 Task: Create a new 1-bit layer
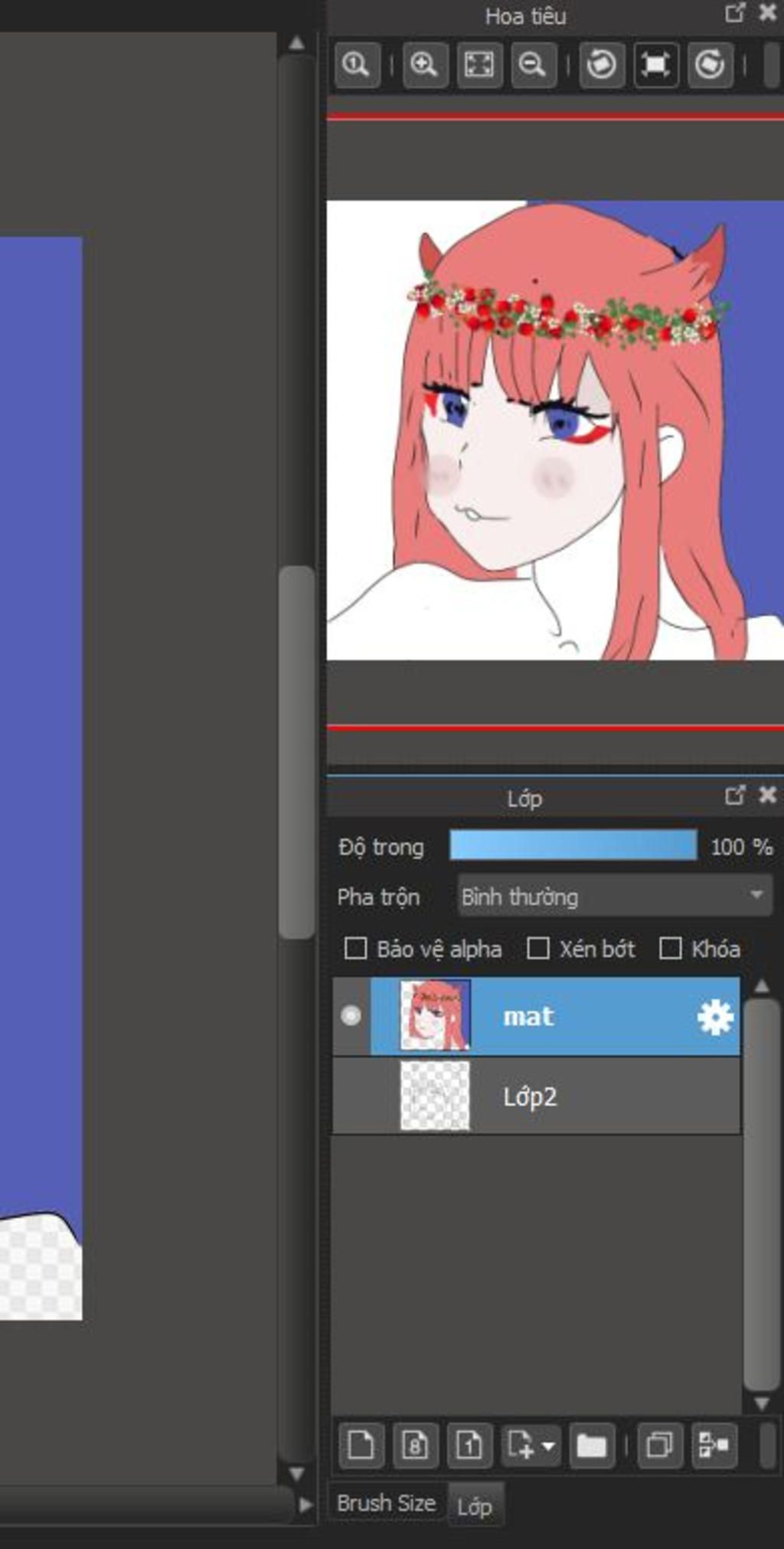469,1446
